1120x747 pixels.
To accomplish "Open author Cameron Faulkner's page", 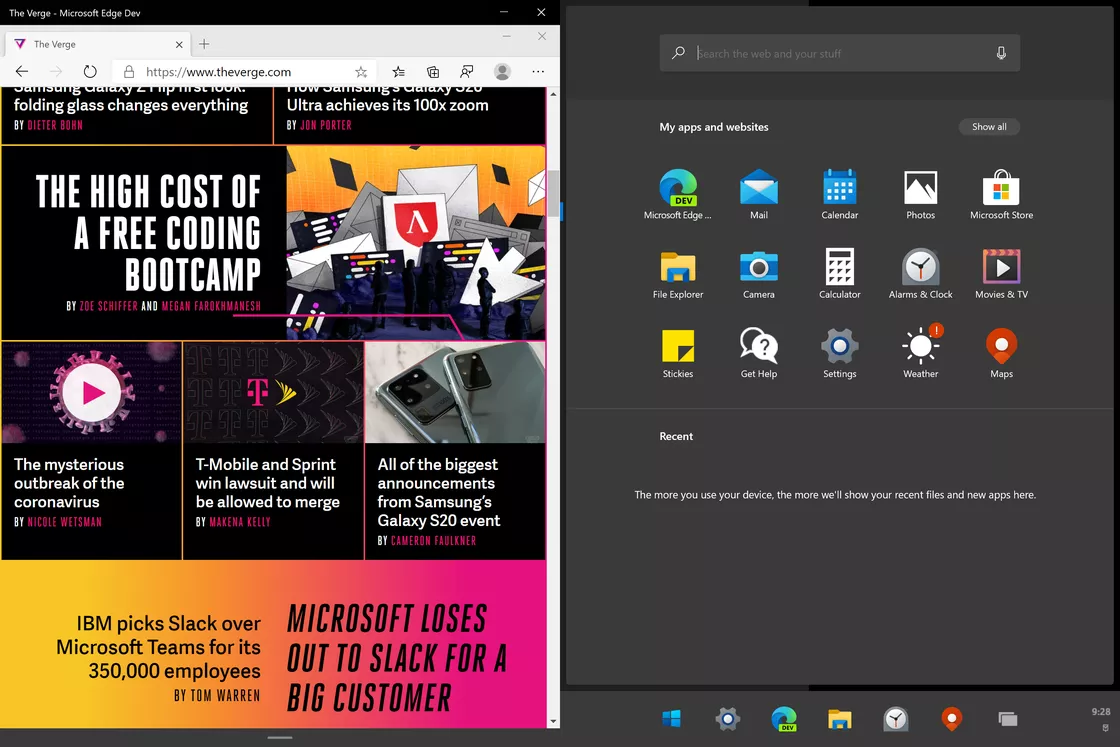I will click(x=434, y=541).
